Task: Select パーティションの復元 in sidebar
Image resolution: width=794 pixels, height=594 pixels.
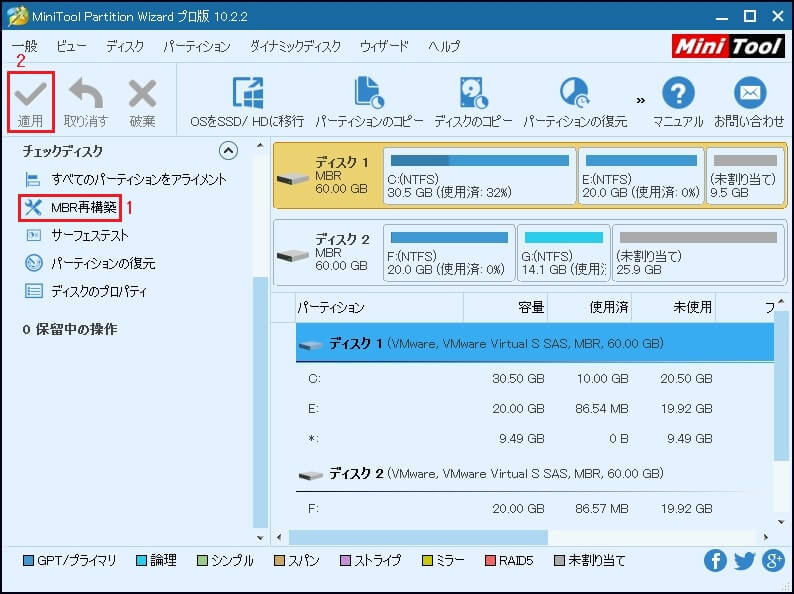Action: [90, 263]
